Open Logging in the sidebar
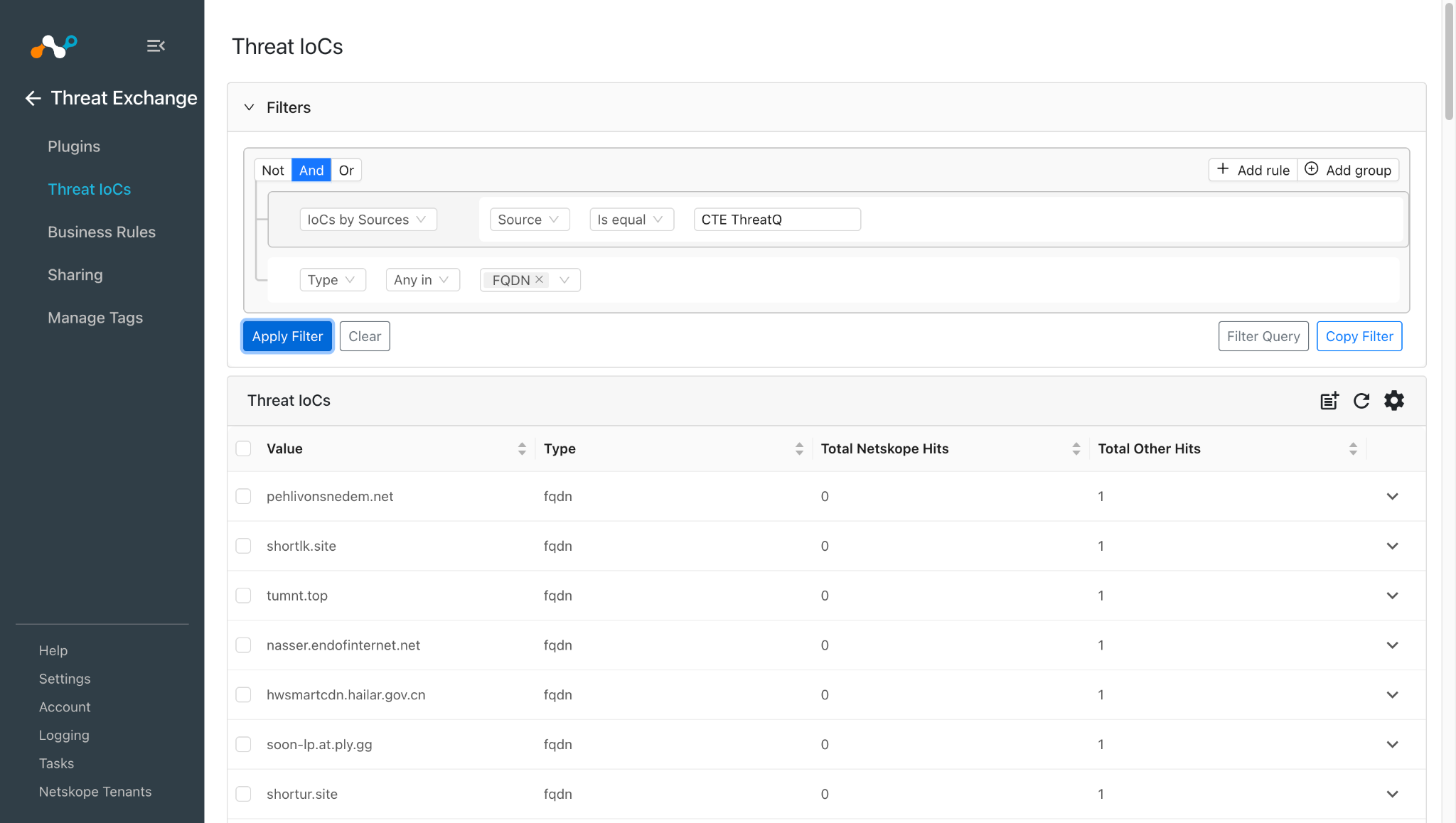The height and width of the screenshot is (823, 1456). click(x=64, y=735)
